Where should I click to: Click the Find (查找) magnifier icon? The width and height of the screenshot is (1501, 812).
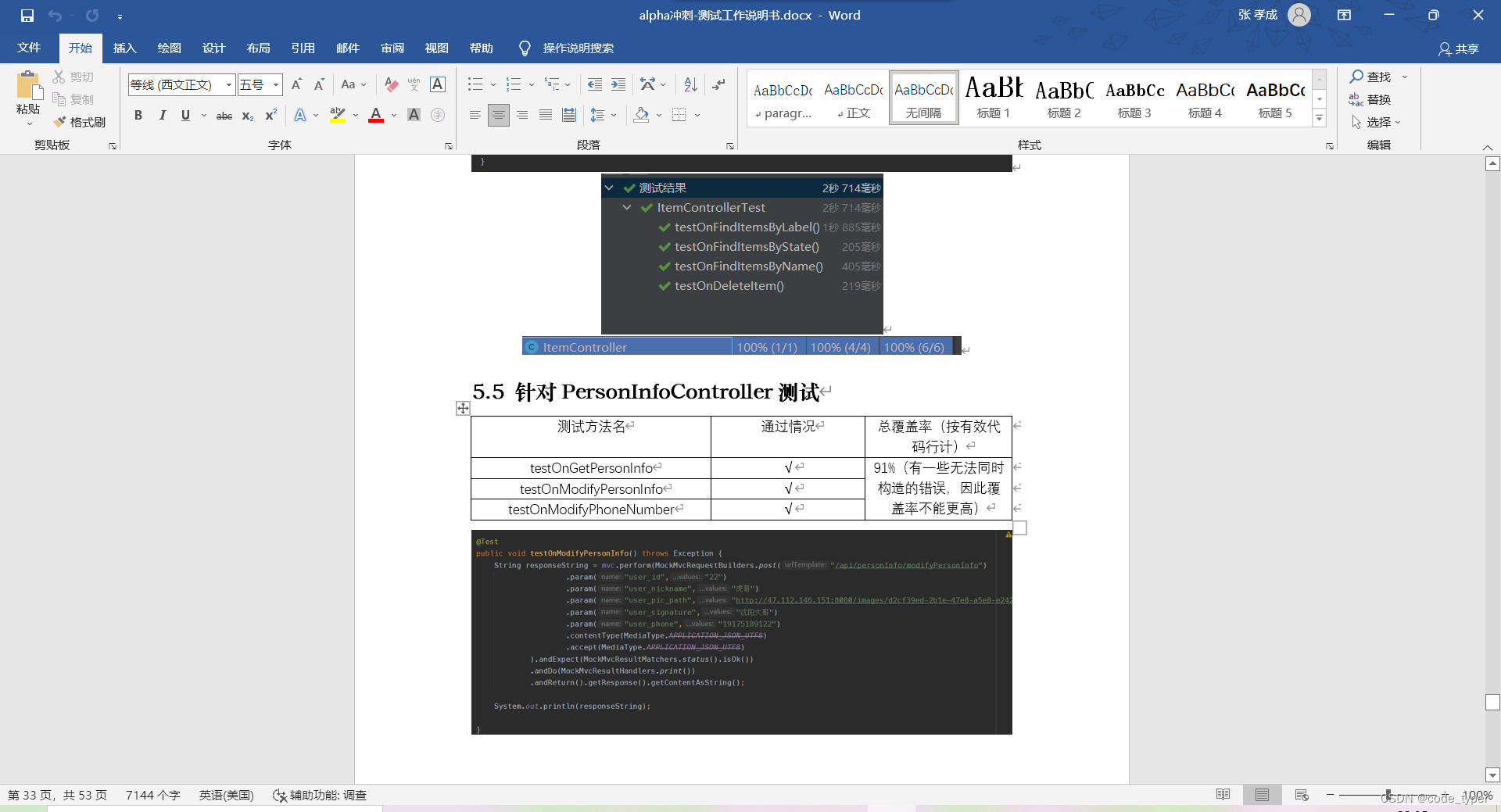(x=1356, y=77)
